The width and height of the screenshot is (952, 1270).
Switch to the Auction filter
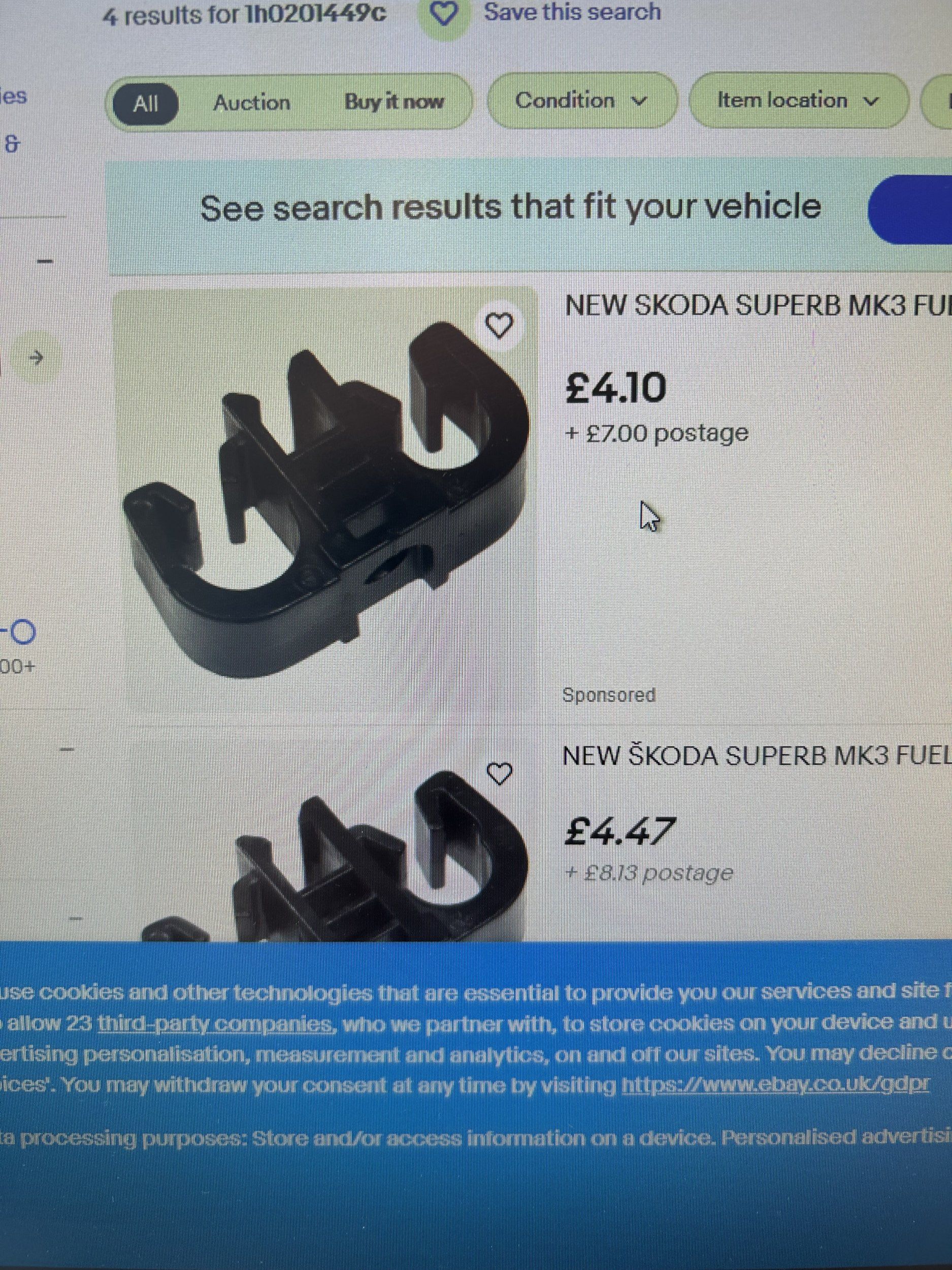(x=252, y=103)
